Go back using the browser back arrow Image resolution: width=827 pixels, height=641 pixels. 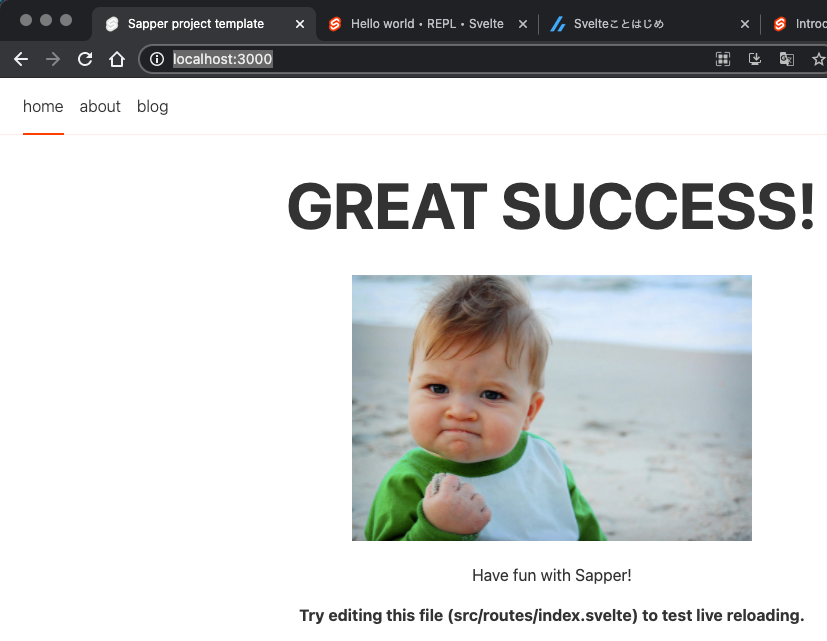pyautogui.click(x=21, y=59)
